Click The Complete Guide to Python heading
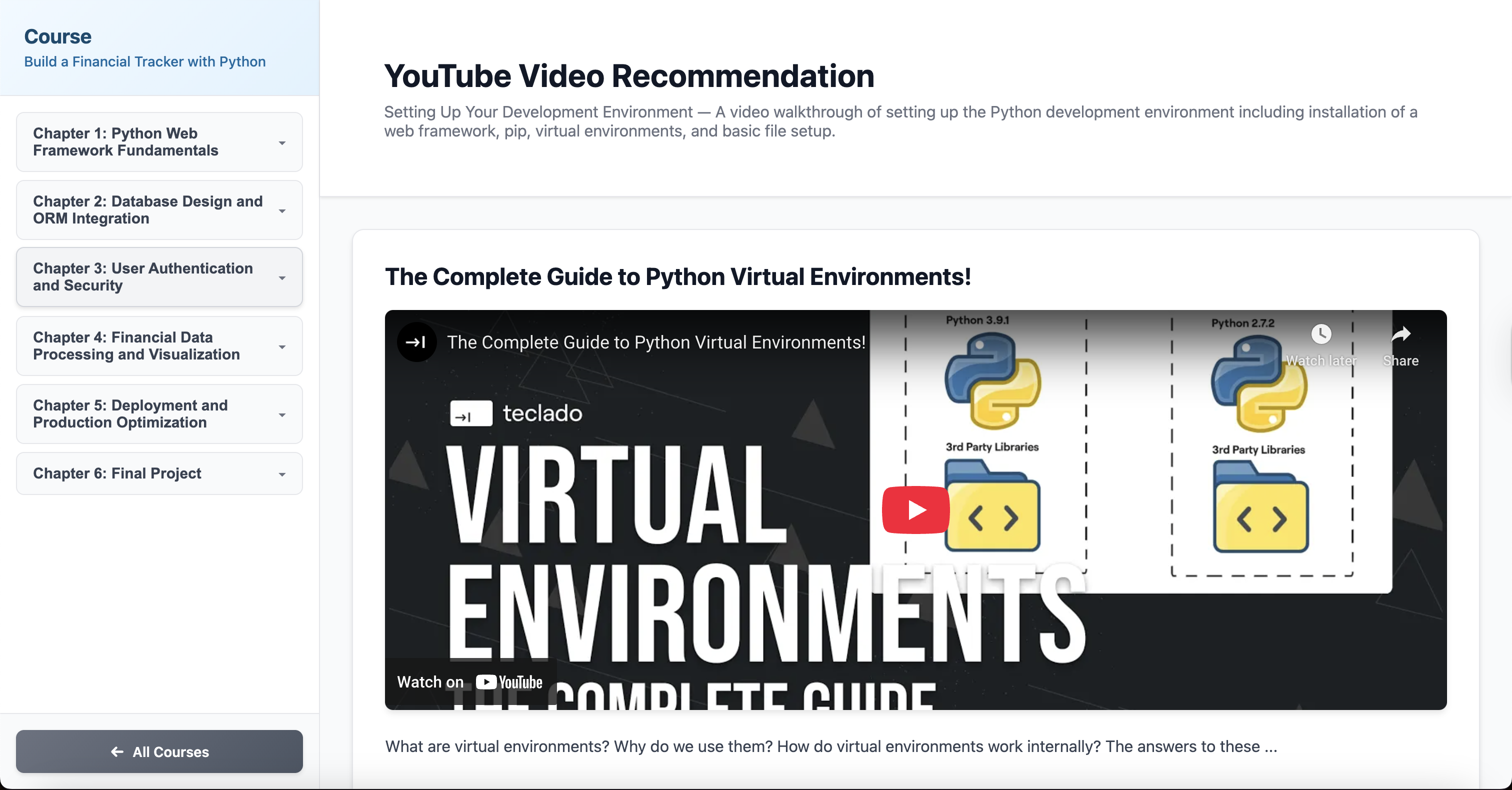1512x790 pixels. point(677,277)
